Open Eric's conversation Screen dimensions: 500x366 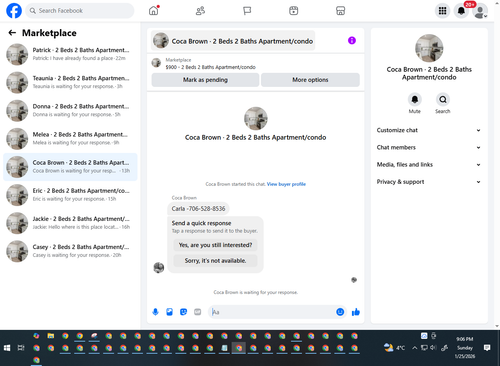click(70, 195)
